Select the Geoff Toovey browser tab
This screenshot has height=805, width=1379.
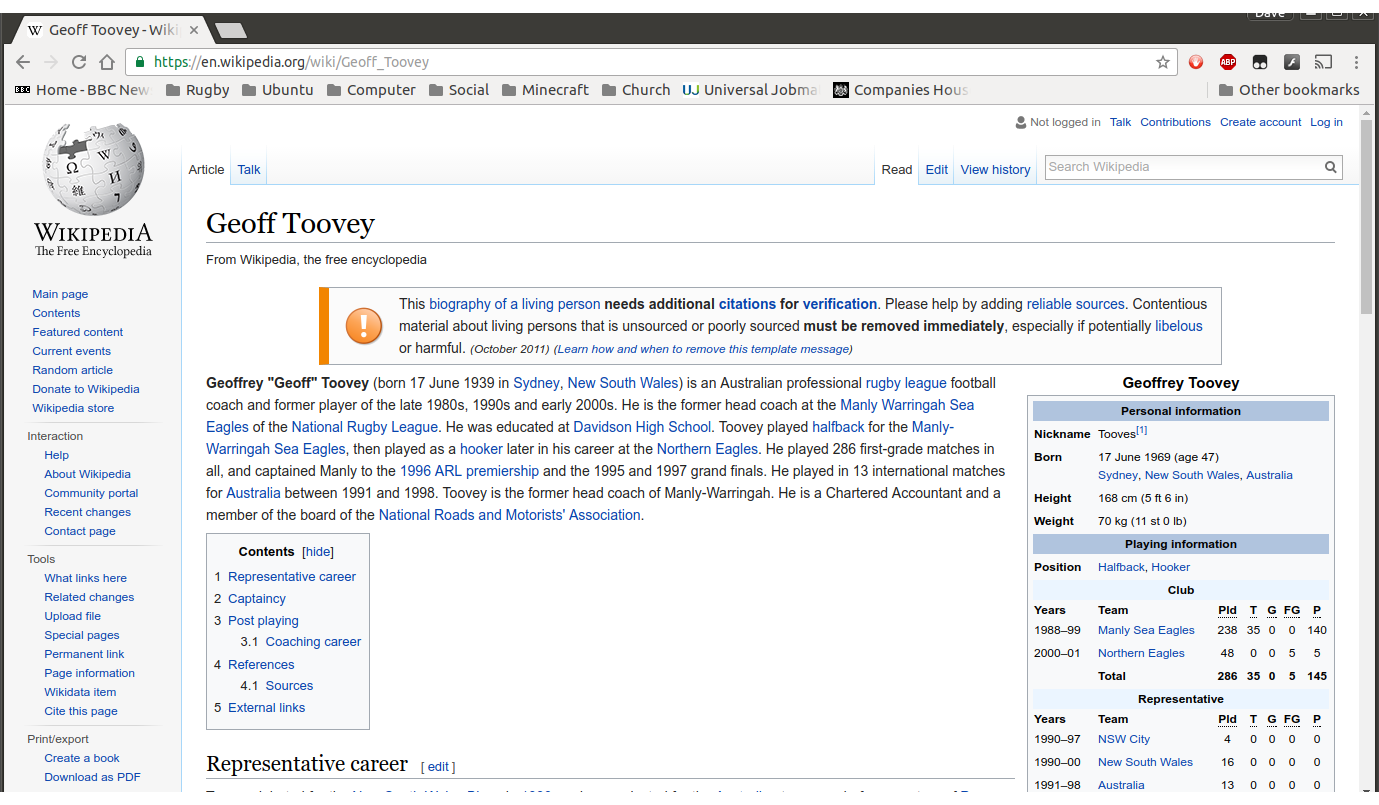pos(110,30)
